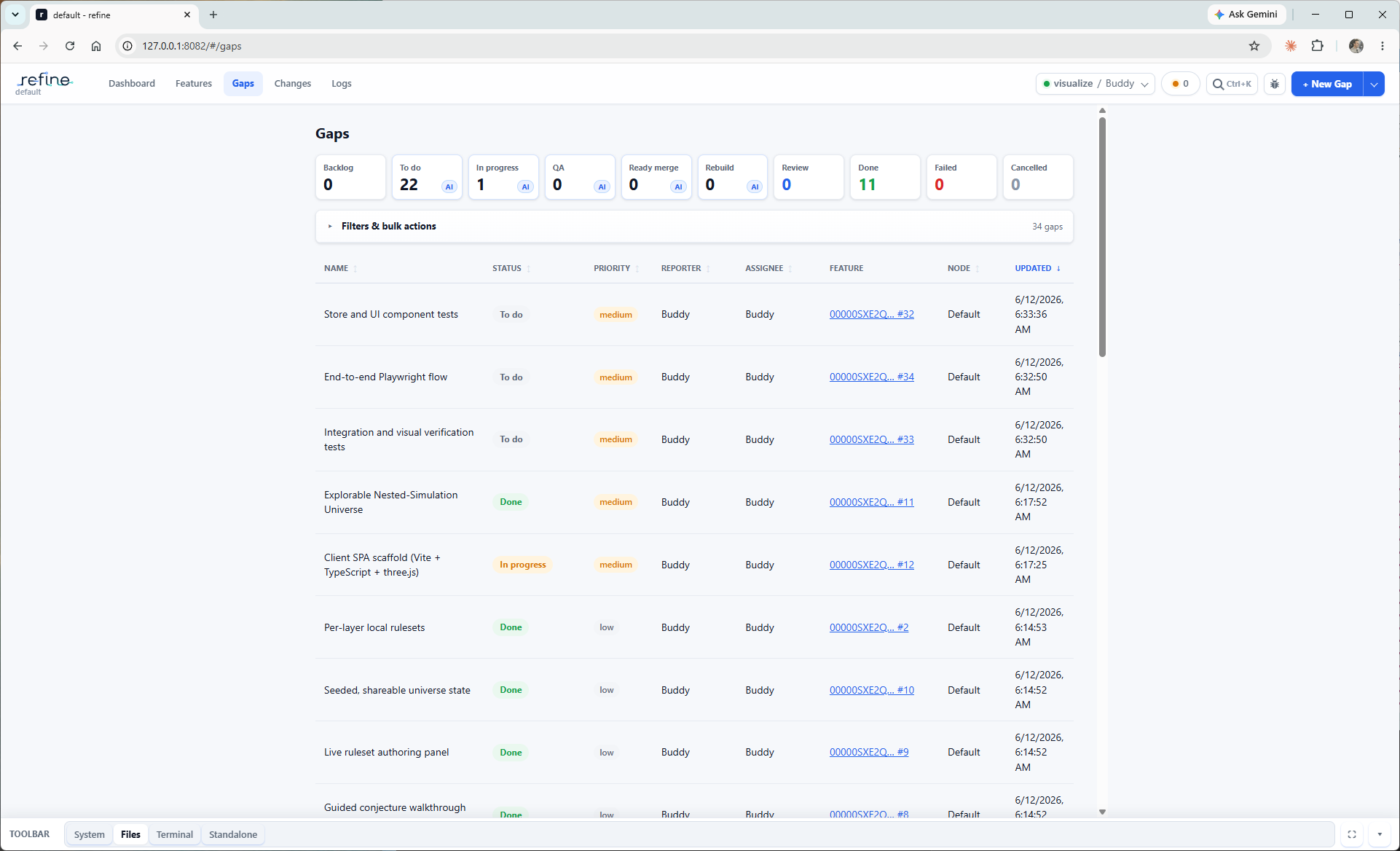
Task: Open the Chrome three-dot menu
Action: [1383, 46]
